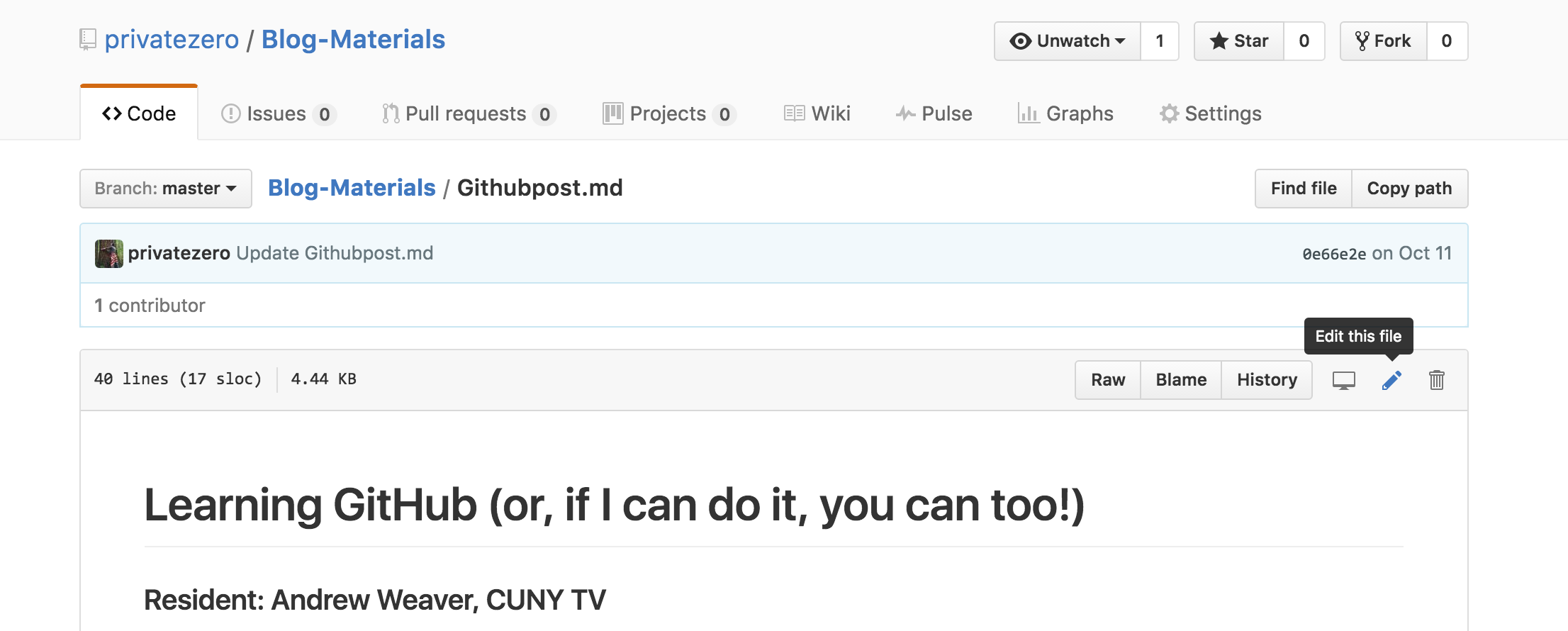The height and width of the screenshot is (631, 1568).
Task: Open repository Settings tab
Action: pos(1211,113)
